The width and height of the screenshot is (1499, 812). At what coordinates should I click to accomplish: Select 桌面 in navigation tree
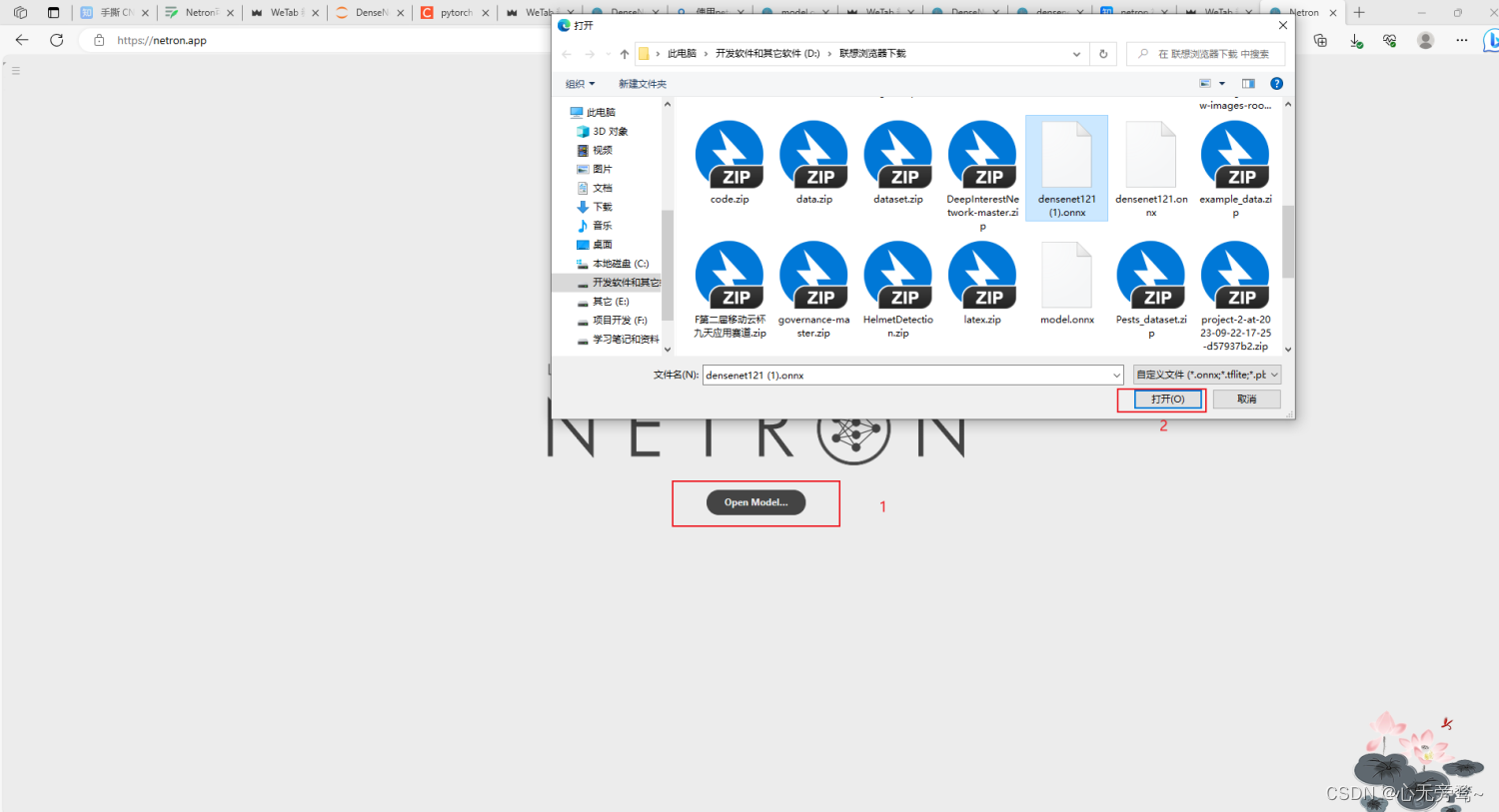pyautogui.click(x=595, y=245)
